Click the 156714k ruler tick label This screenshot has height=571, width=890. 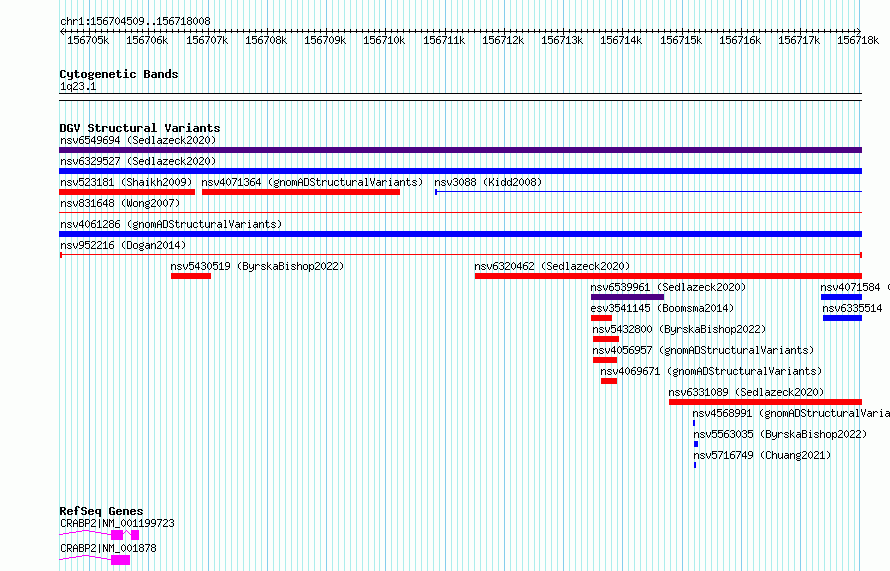[x=621, y=40]
